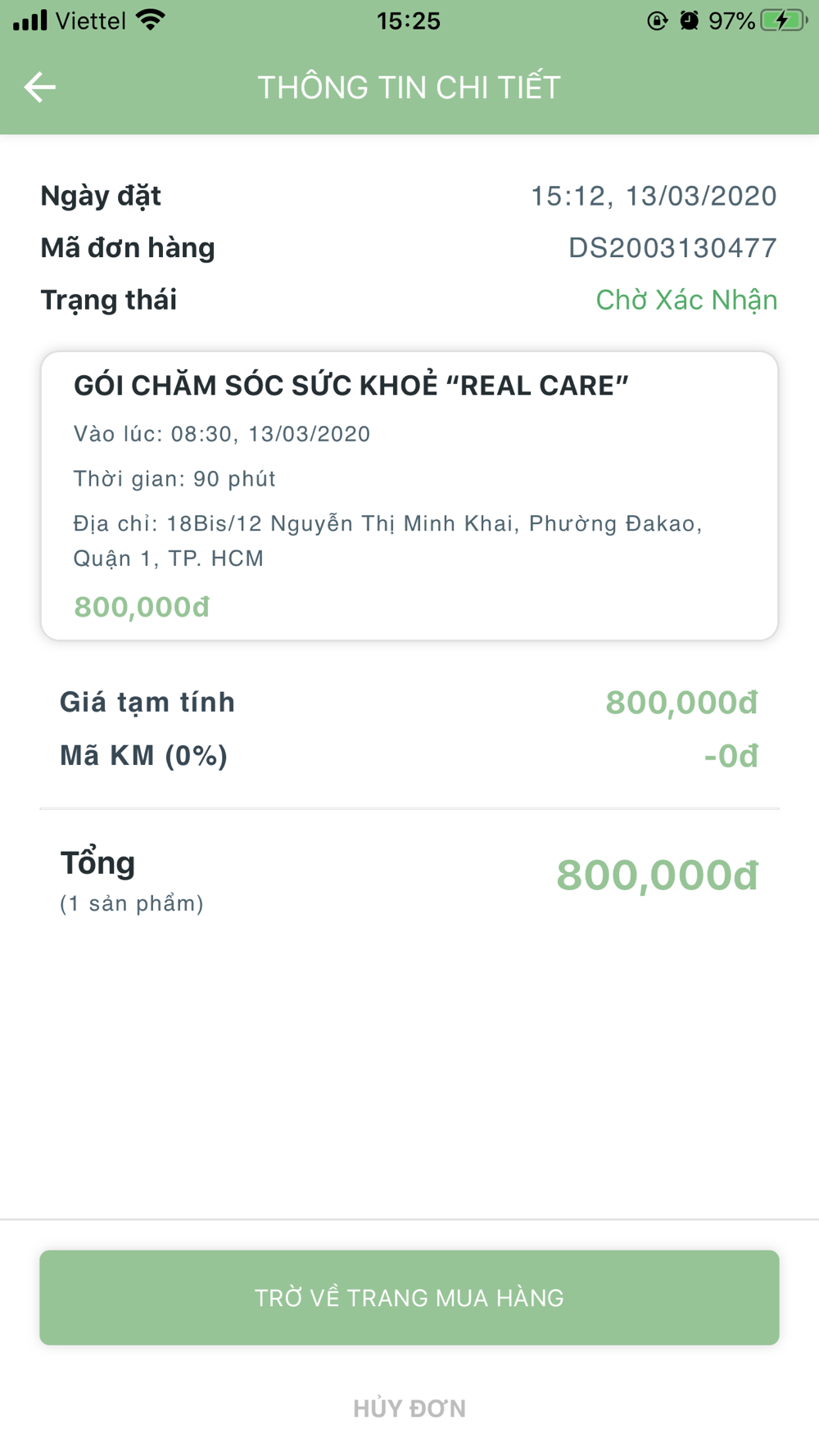Tap the battery charging icon
The width and height of the screenshot is (819, 1456).
[x=784, y=20]
